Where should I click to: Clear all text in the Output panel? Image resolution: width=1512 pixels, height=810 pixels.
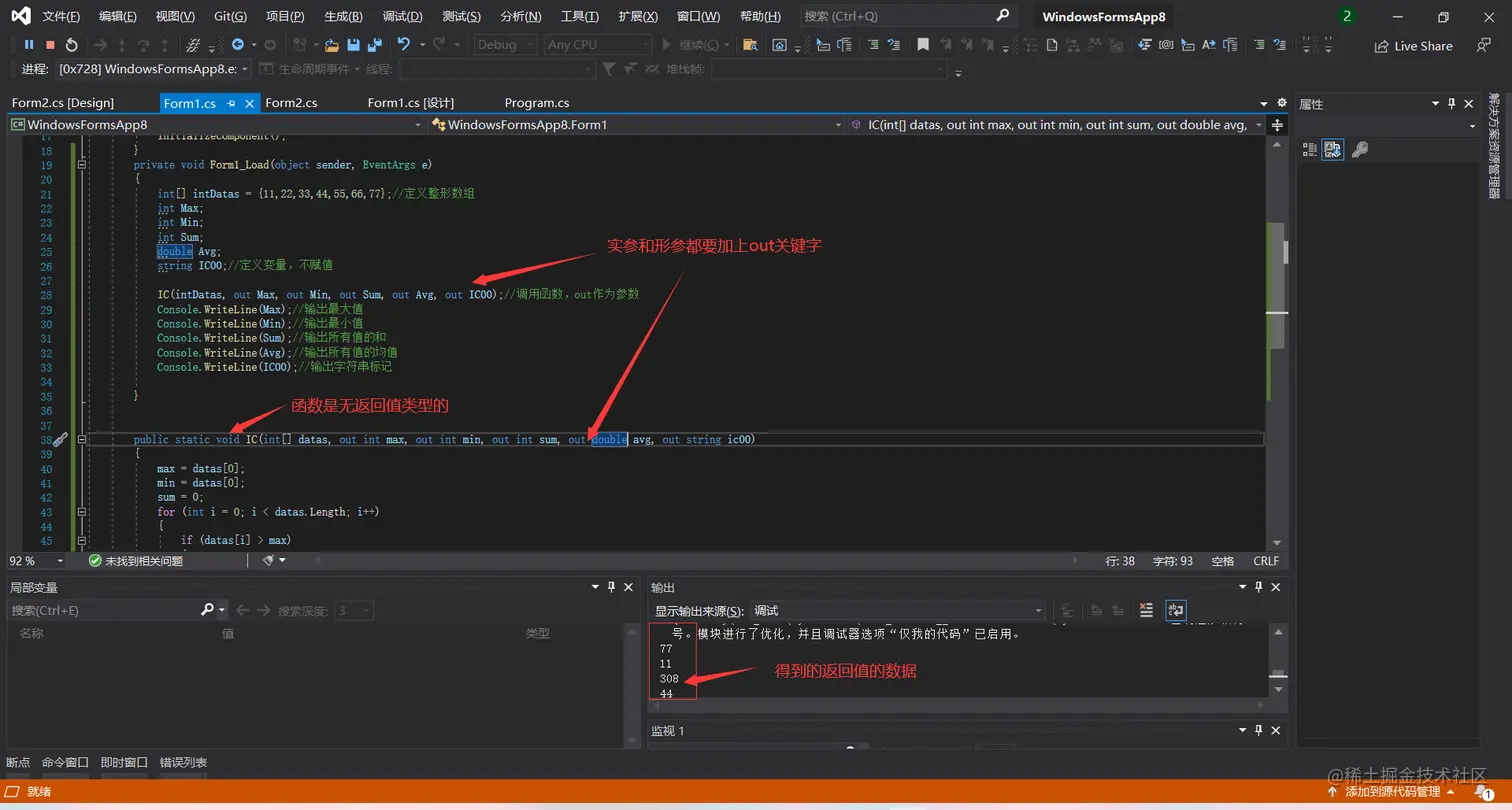(x=1146, y=610)
